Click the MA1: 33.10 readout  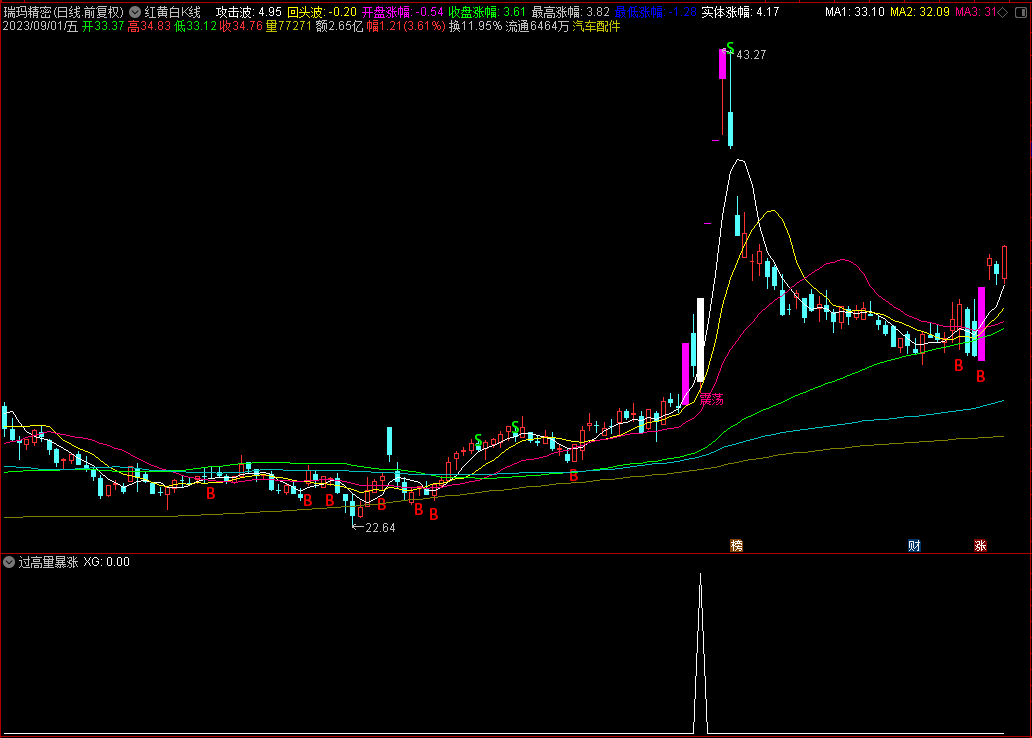pos(854,12)
